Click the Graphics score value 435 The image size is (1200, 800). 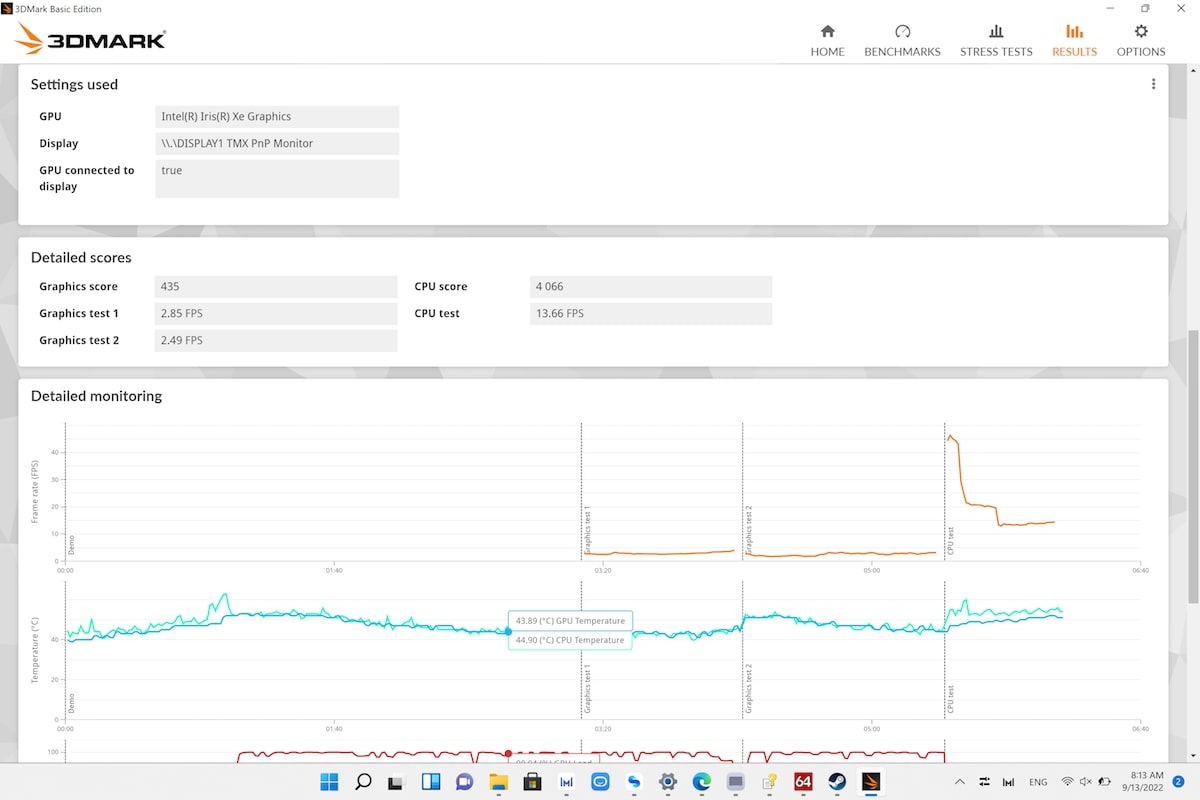[276, 287]
